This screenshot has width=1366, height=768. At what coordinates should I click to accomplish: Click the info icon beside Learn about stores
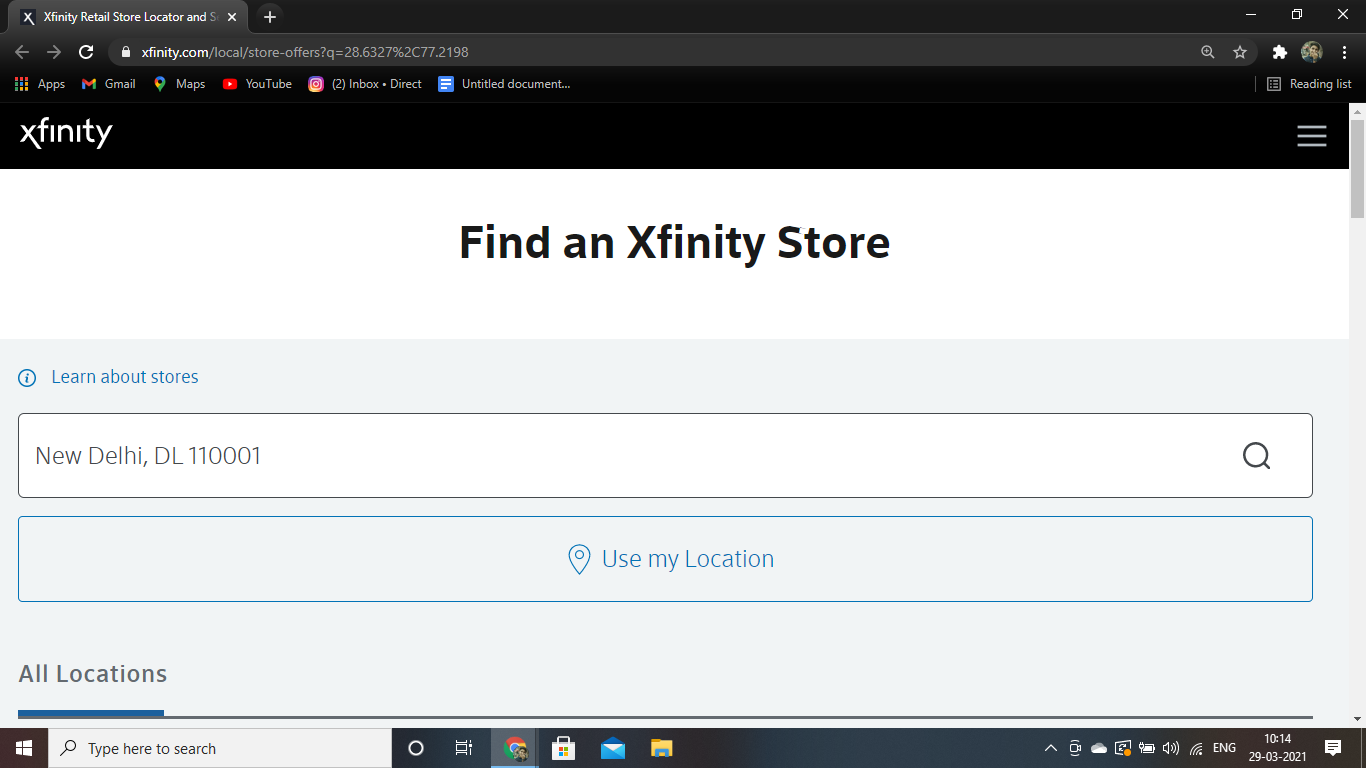(x=28, y=378)
